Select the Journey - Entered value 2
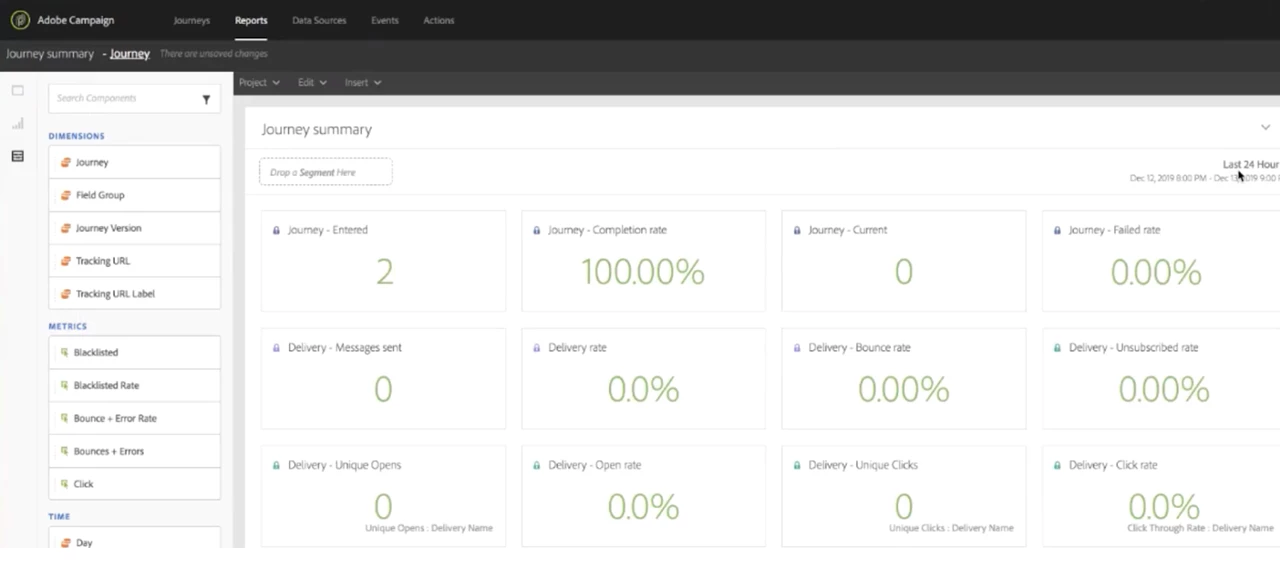Viewport: 1280px width, 562px height. tap(384, 272)
